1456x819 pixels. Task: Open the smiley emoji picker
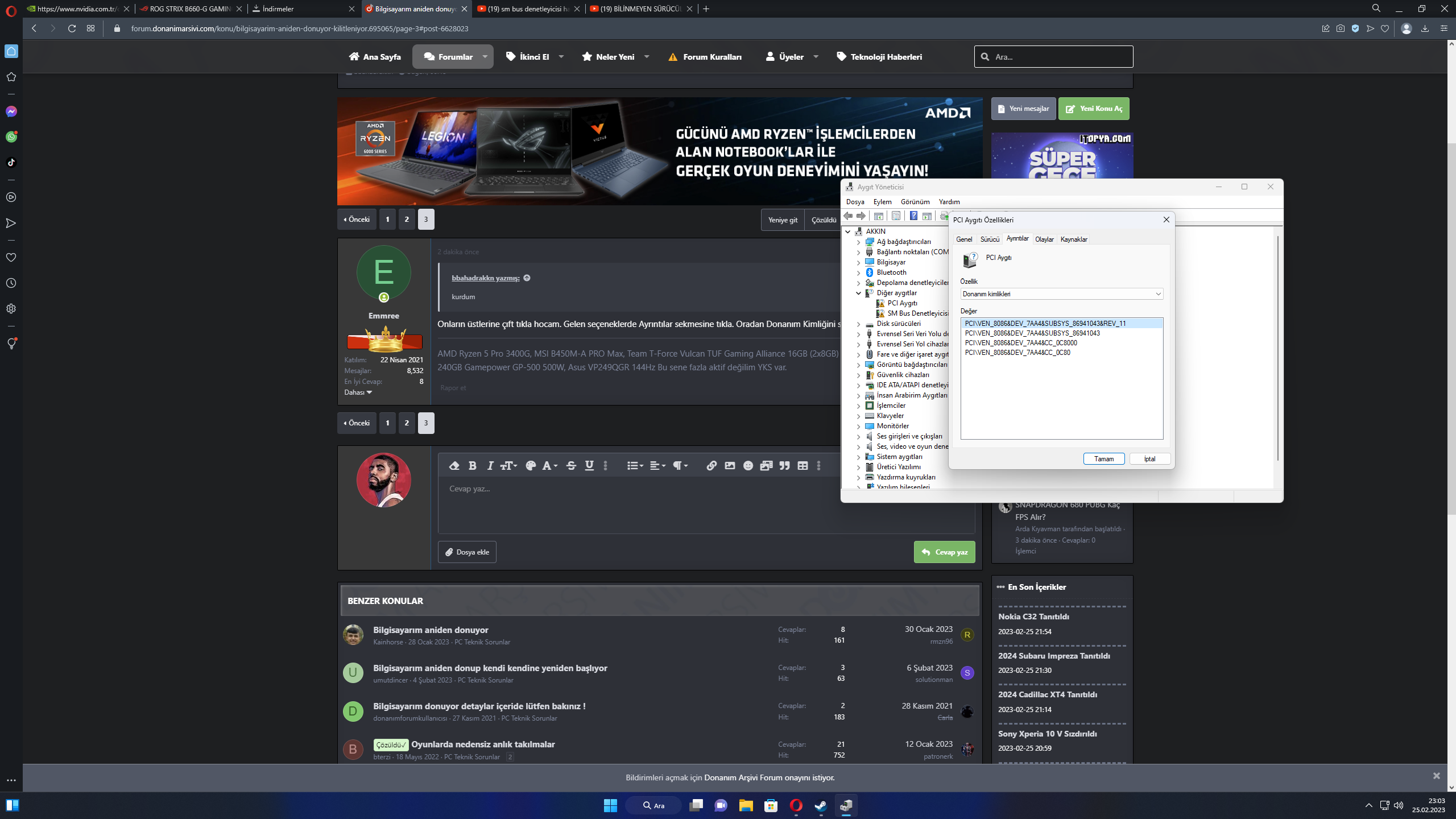click(748, 466)
